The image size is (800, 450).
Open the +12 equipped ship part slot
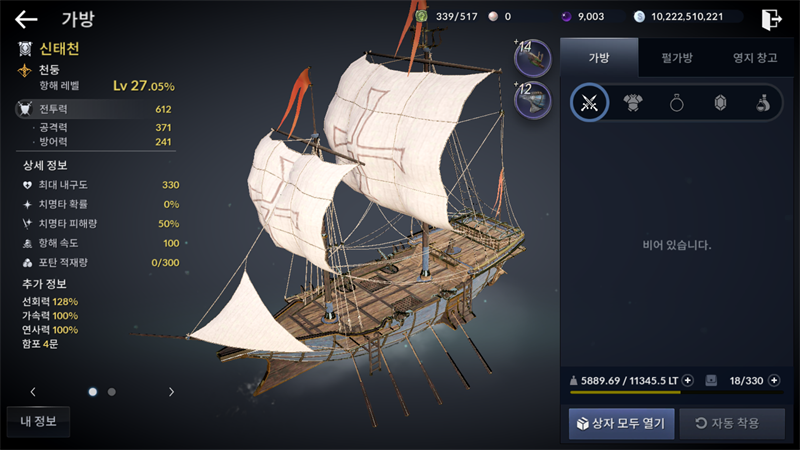[532, 100]
